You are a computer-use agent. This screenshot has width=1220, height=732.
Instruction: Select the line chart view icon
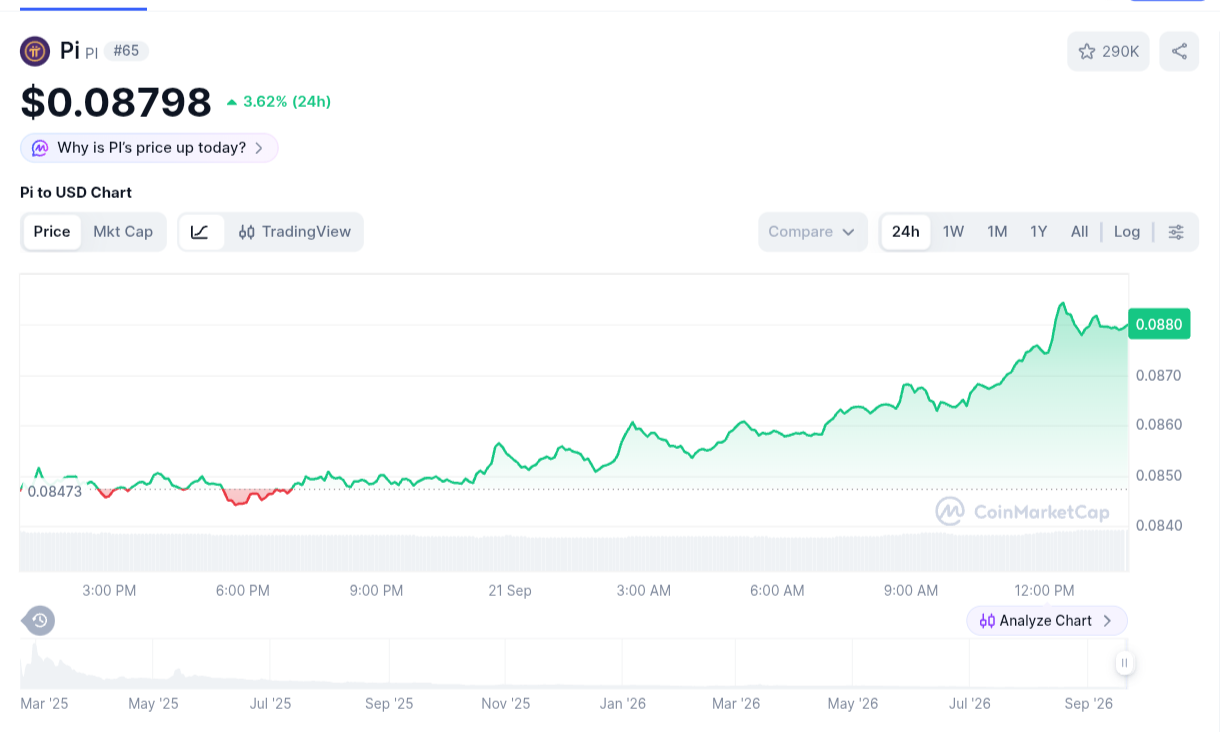[x=201, y=232]
